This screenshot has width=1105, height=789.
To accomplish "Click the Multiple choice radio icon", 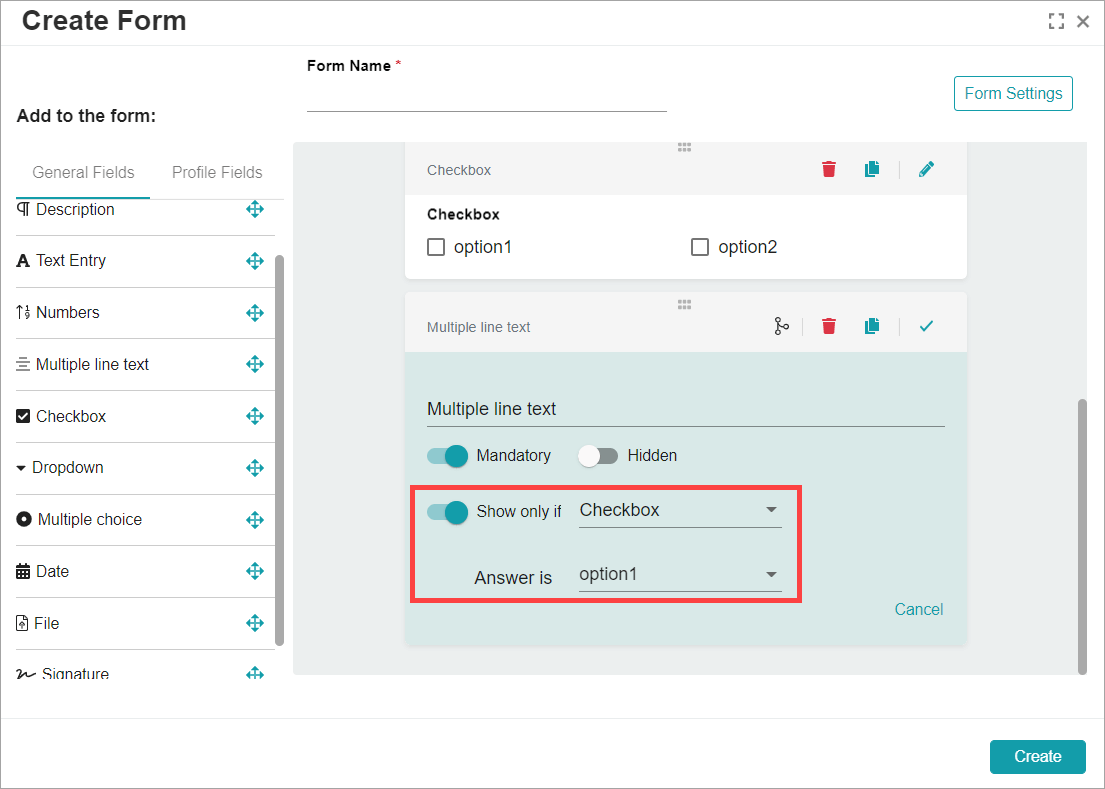I will coord(24,519).
